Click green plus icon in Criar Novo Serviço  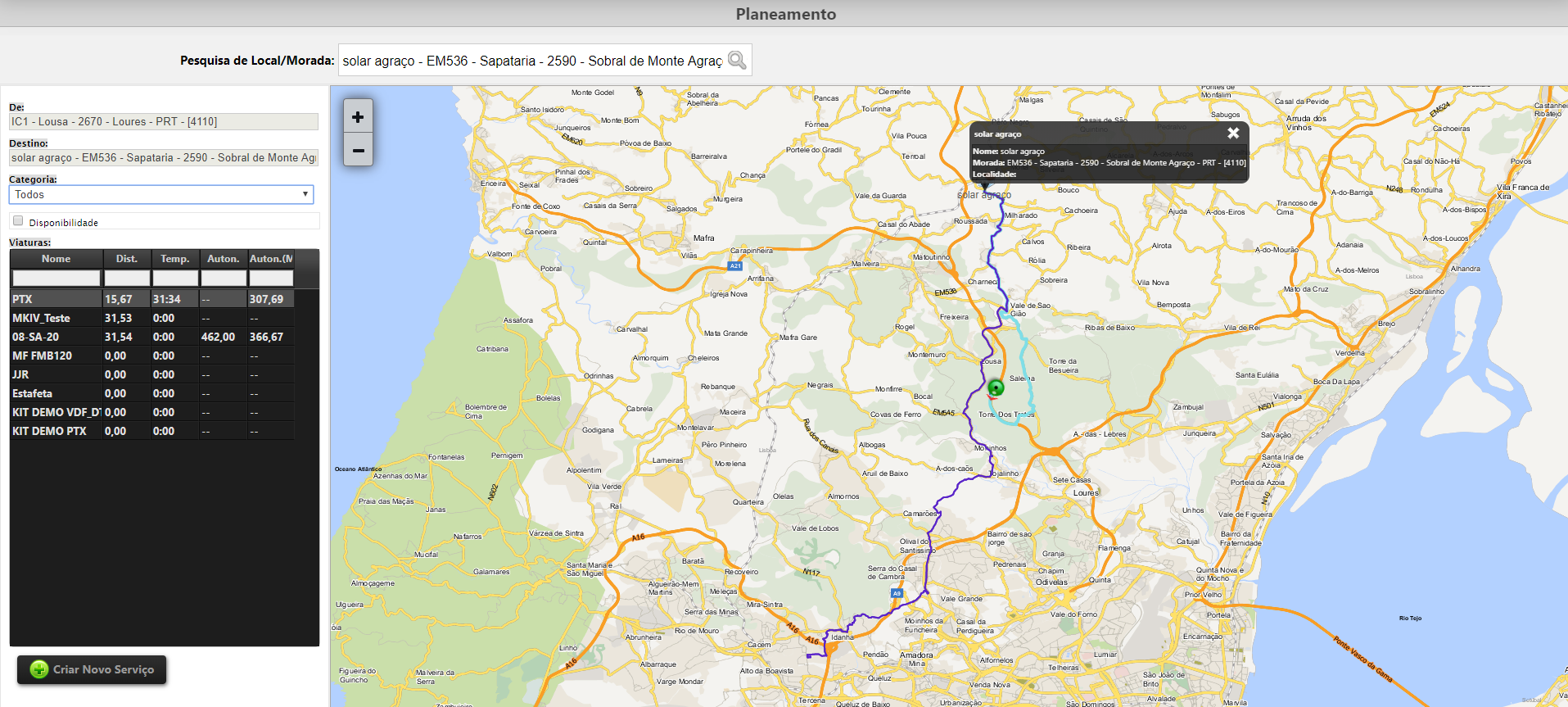click(39, 669)
